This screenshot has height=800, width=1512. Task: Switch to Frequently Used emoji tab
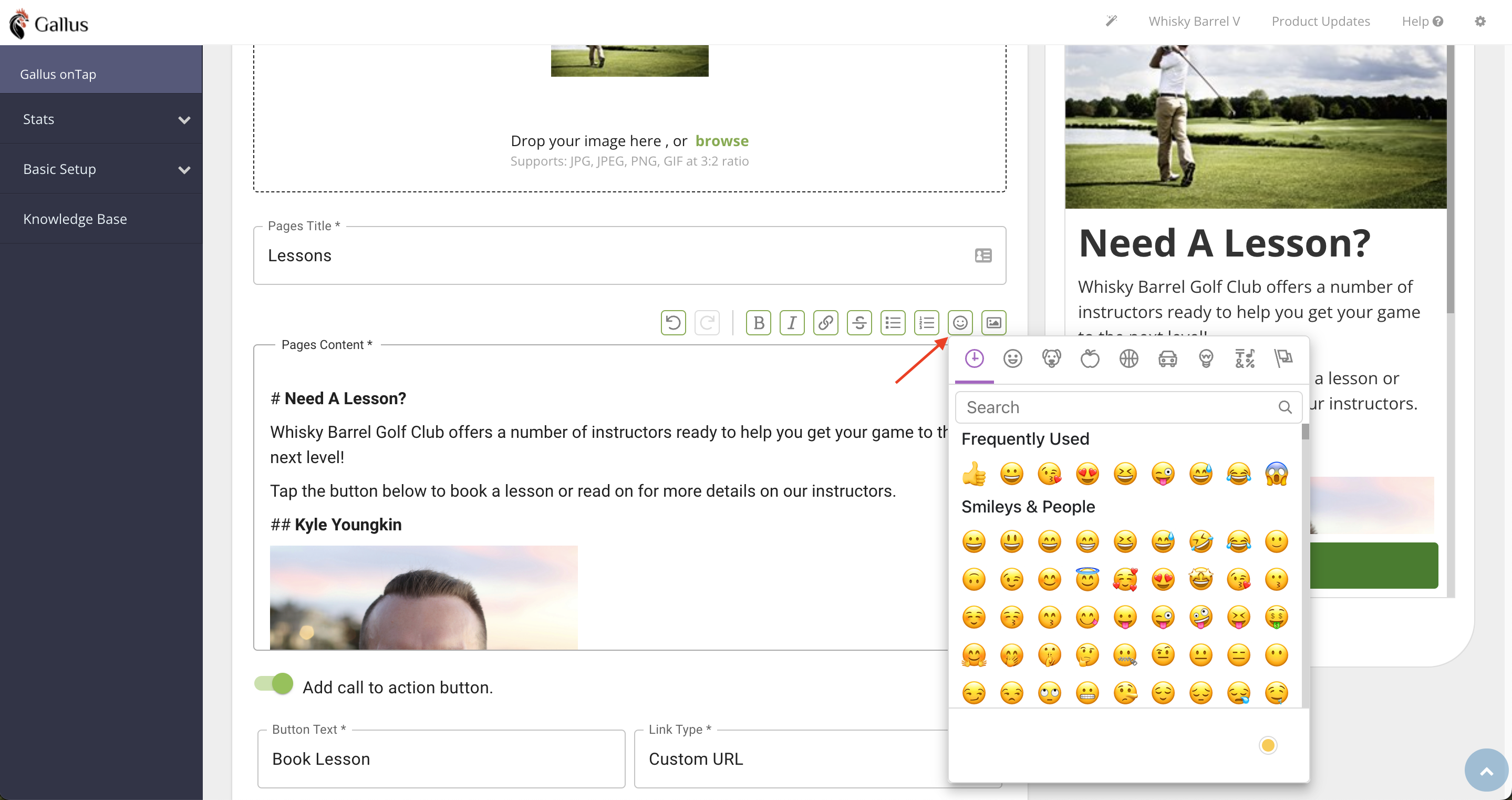pos(974,358)
